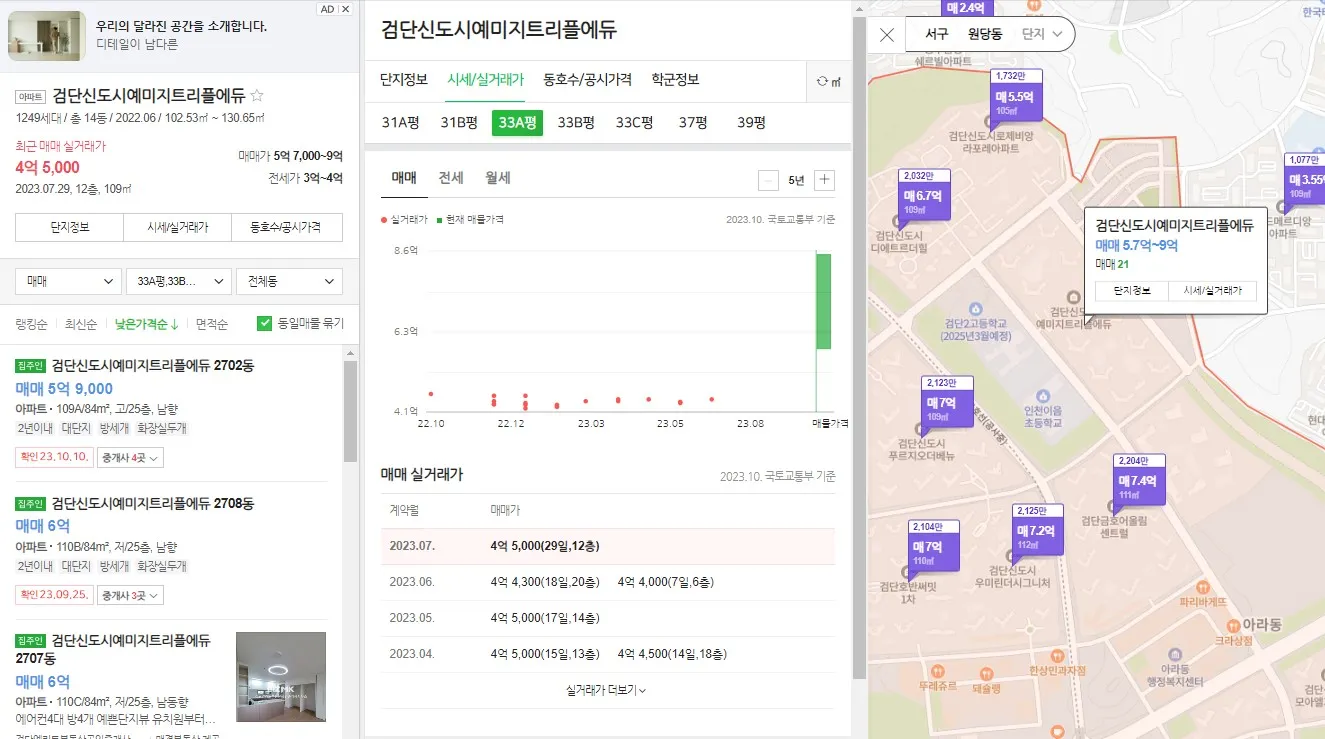Close the map filter bar X icon

[887, 35]
